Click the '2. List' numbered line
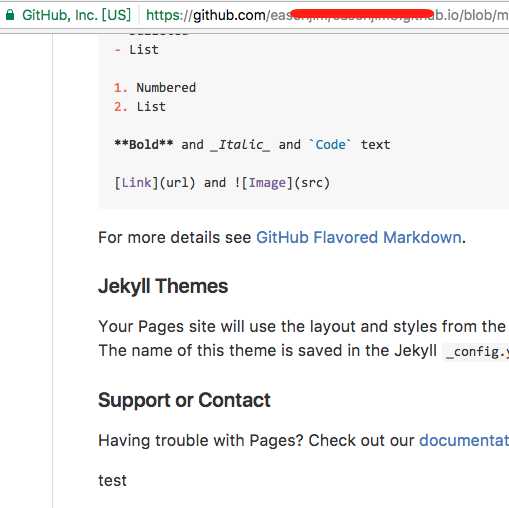The width and height of the screenshot is (509, 508). point(140,107)
